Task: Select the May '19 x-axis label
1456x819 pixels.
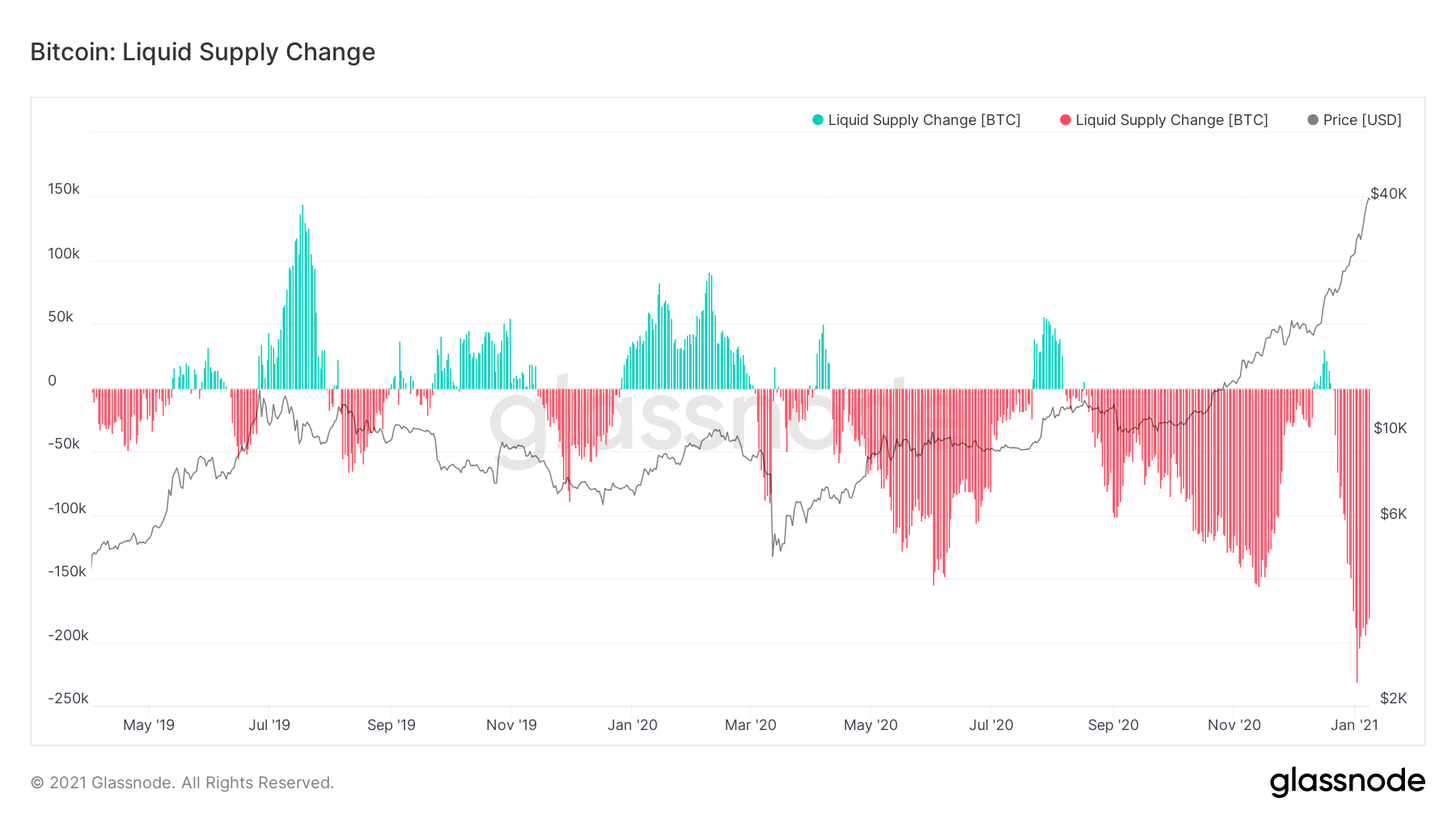Action: (148, 724)
